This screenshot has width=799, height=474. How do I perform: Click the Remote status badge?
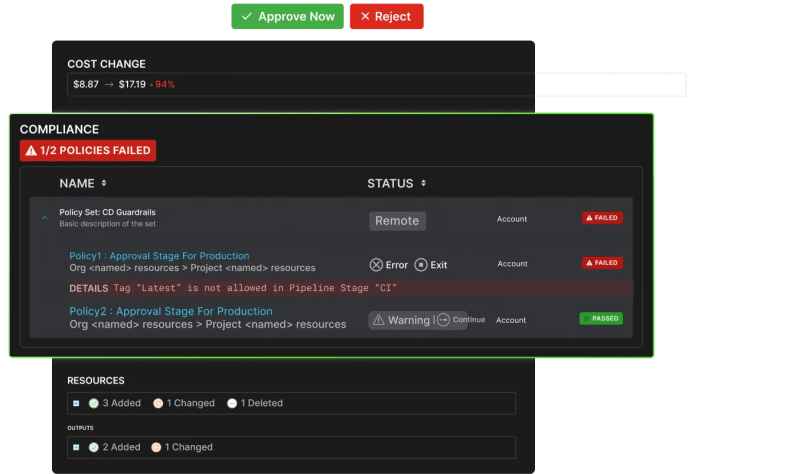click(397, 221)
